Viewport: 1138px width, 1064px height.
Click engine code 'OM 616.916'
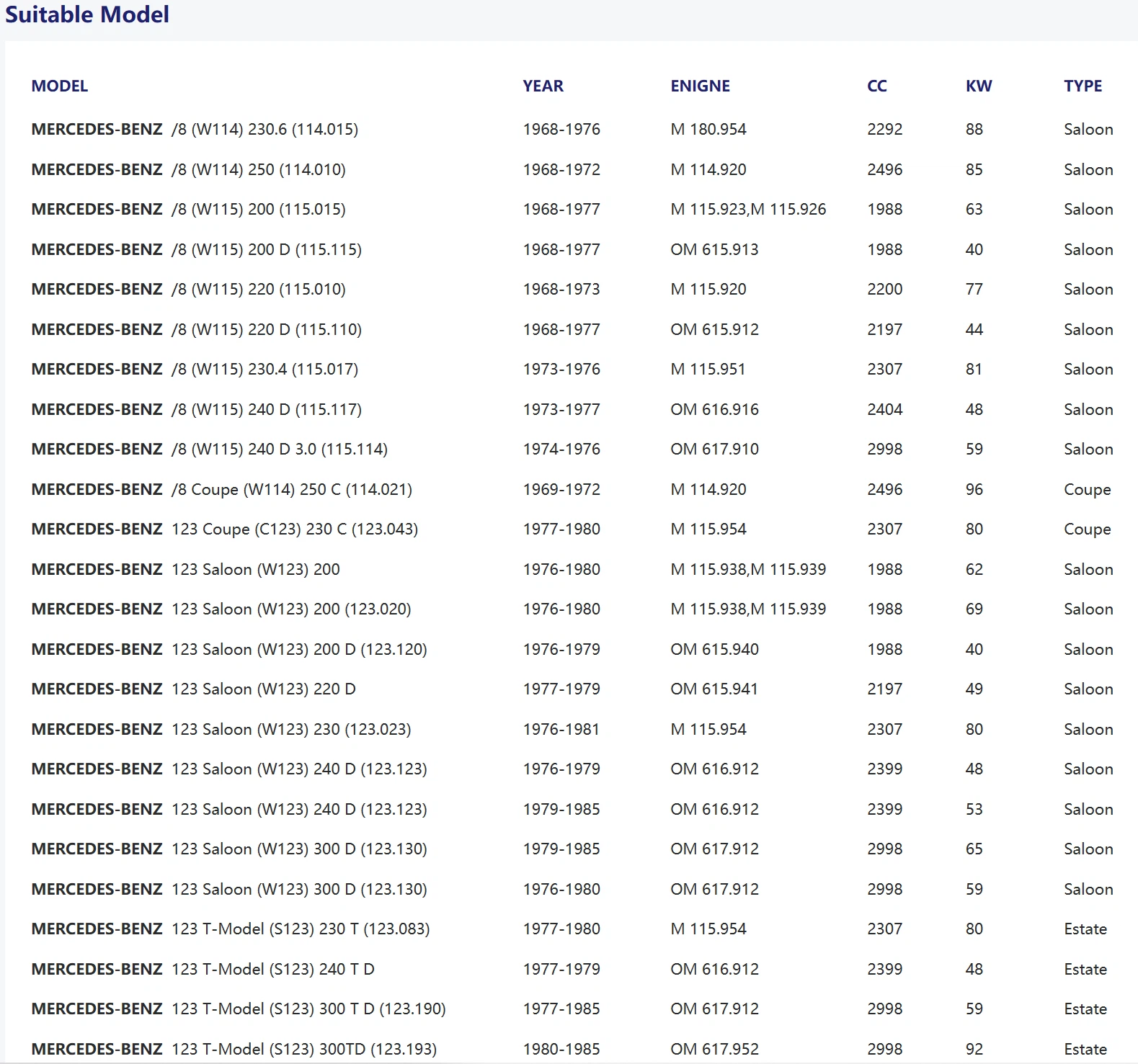tap(714, 409)
